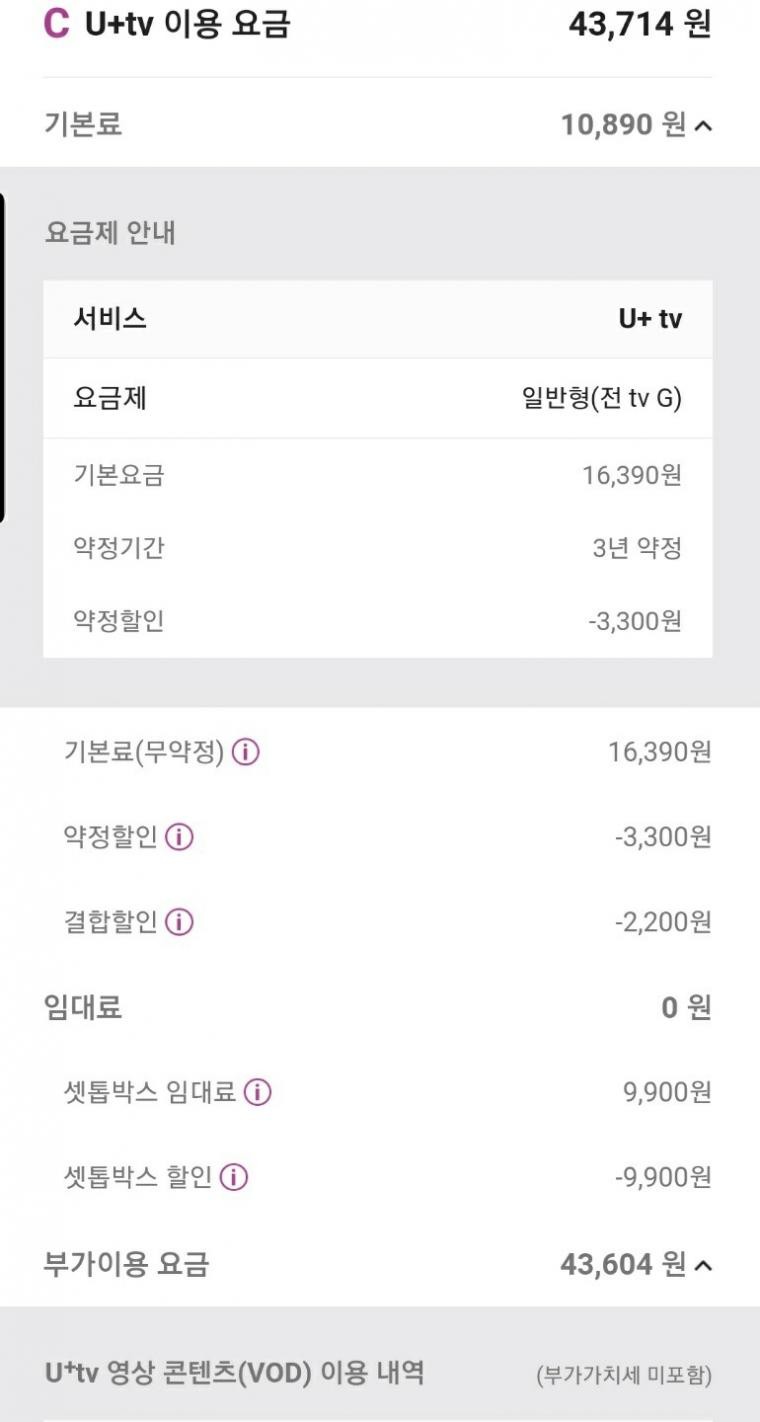760x1422 pixels.
Task: Tap the 임대료 0원 row
Action: click(x=378, y=1007)
